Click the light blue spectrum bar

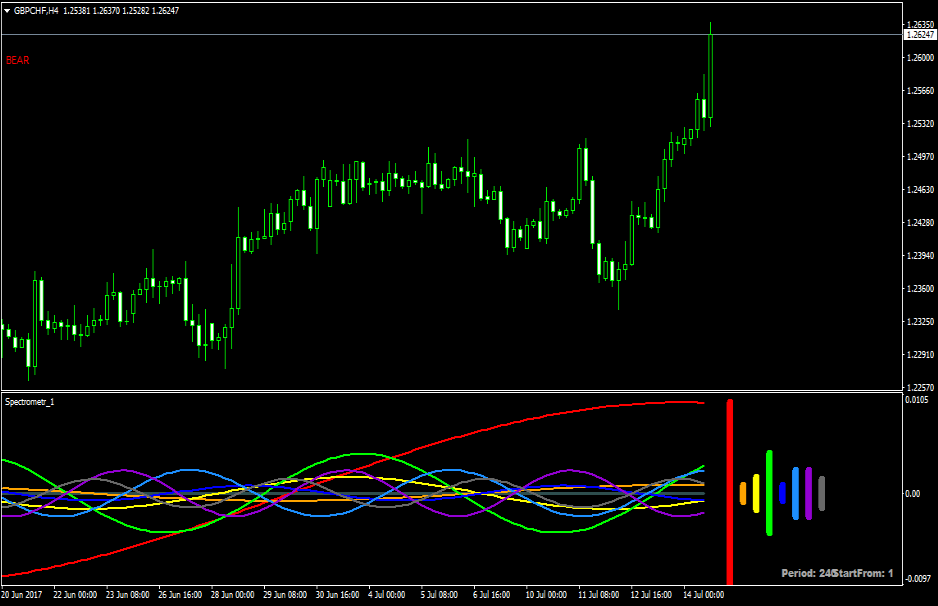coord(795,492)
